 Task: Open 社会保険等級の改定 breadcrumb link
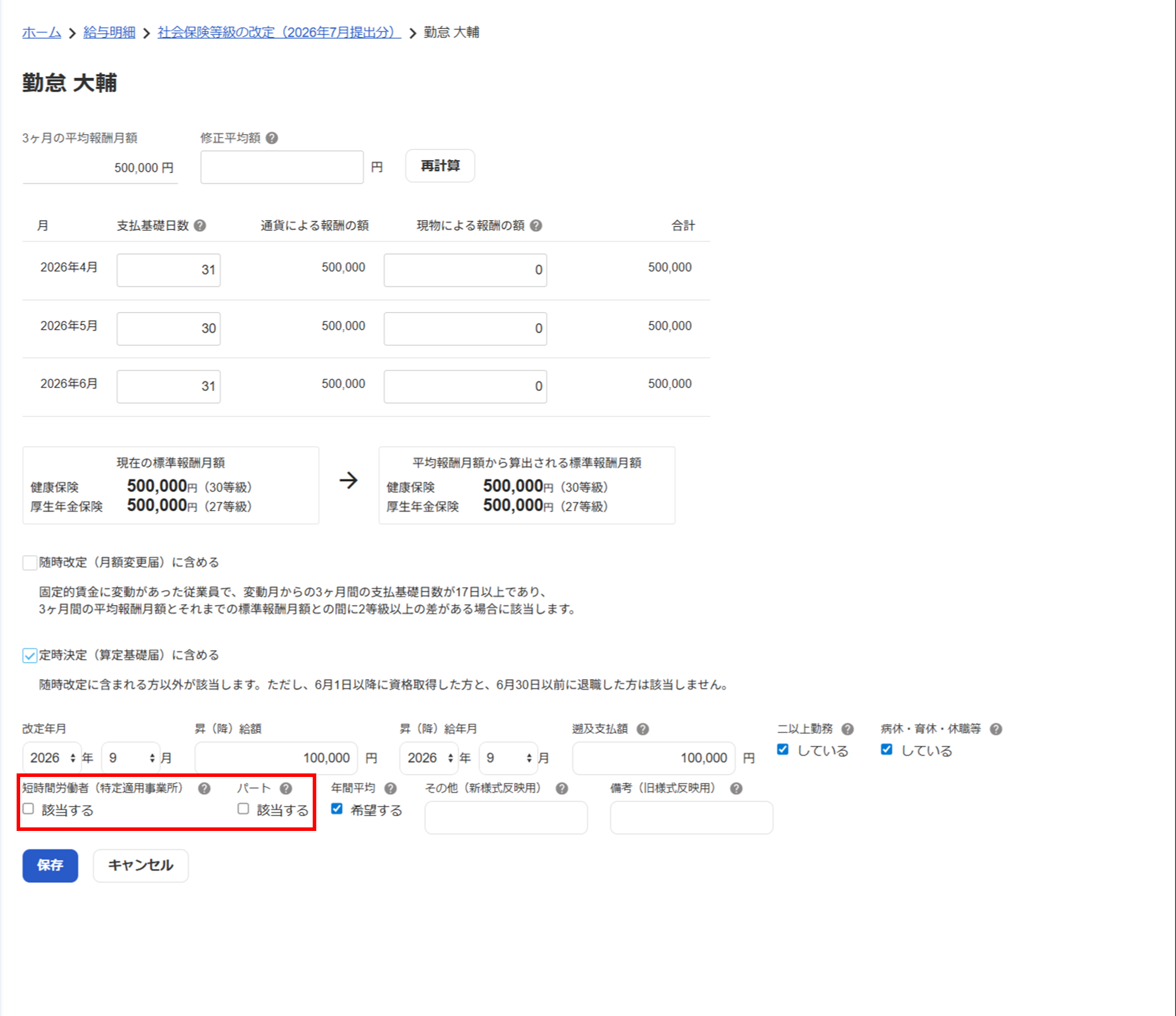point(279,32)
